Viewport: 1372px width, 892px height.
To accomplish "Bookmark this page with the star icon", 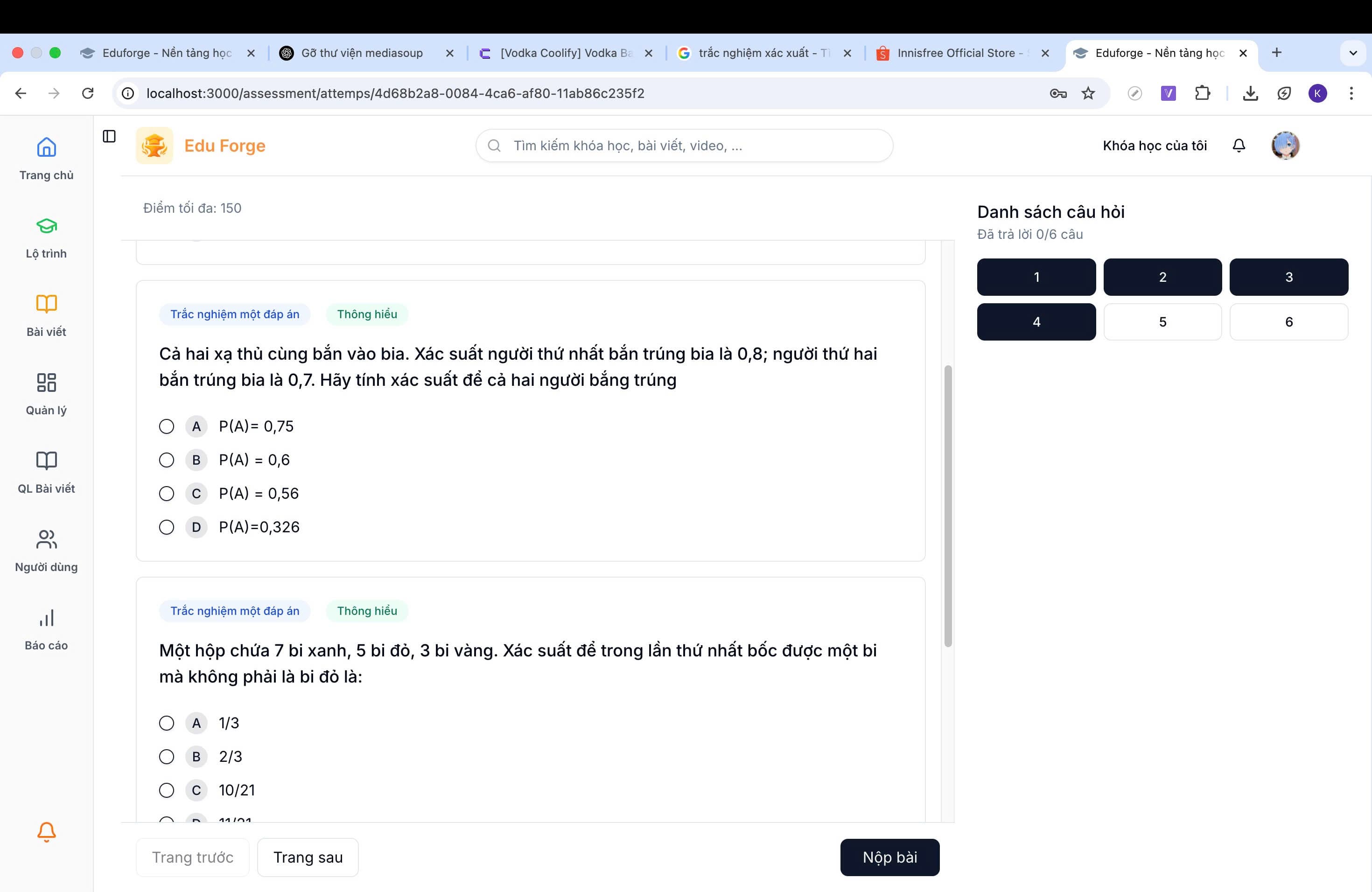I will coord(1088,93).
